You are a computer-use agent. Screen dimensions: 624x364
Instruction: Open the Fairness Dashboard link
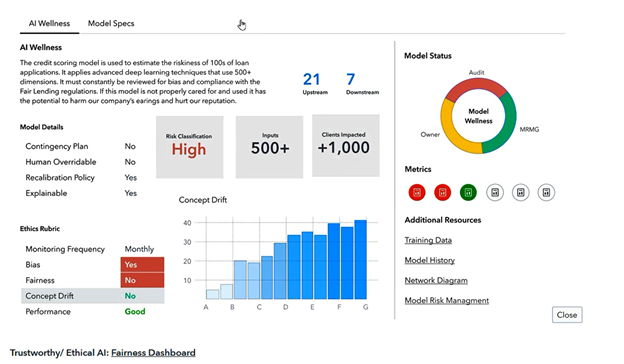pyautogui.click(x=153, y=353)
